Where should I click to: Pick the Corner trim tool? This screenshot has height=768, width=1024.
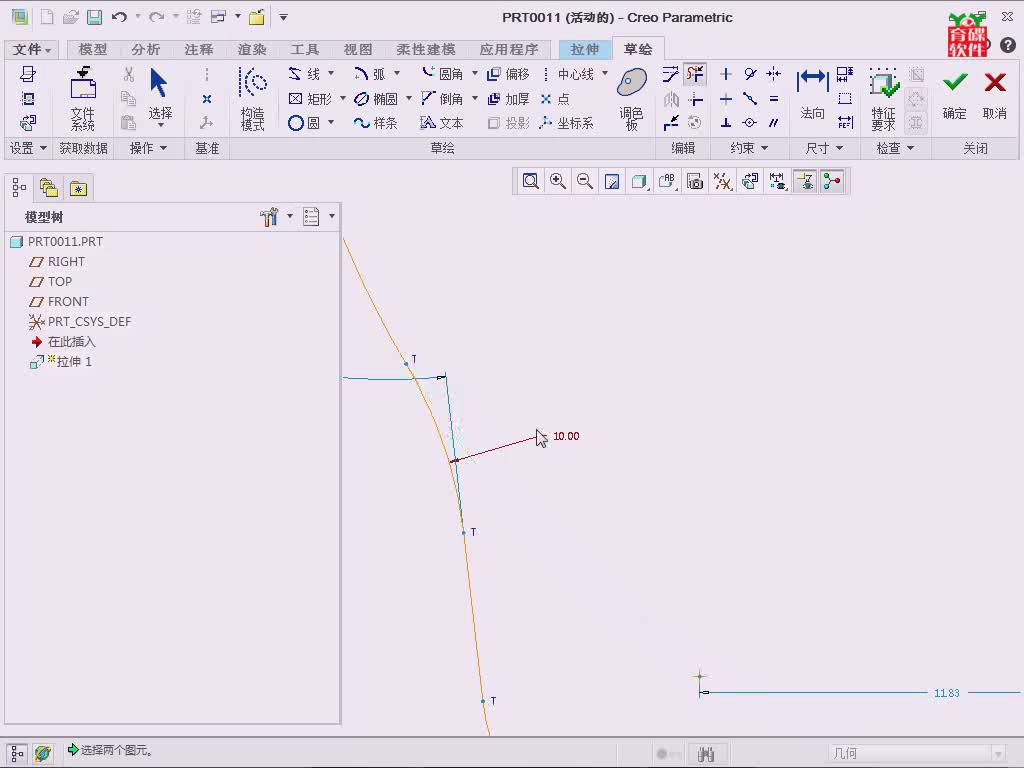[695, 99]
